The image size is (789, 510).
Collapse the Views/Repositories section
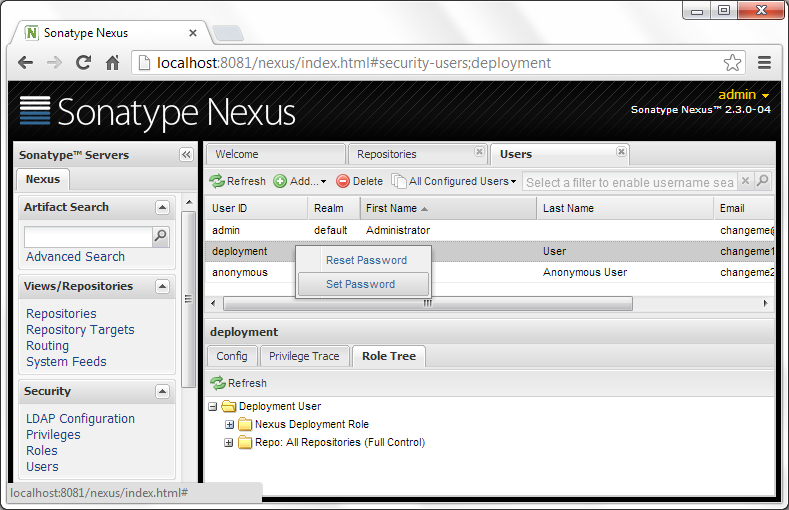pos(163,287)
